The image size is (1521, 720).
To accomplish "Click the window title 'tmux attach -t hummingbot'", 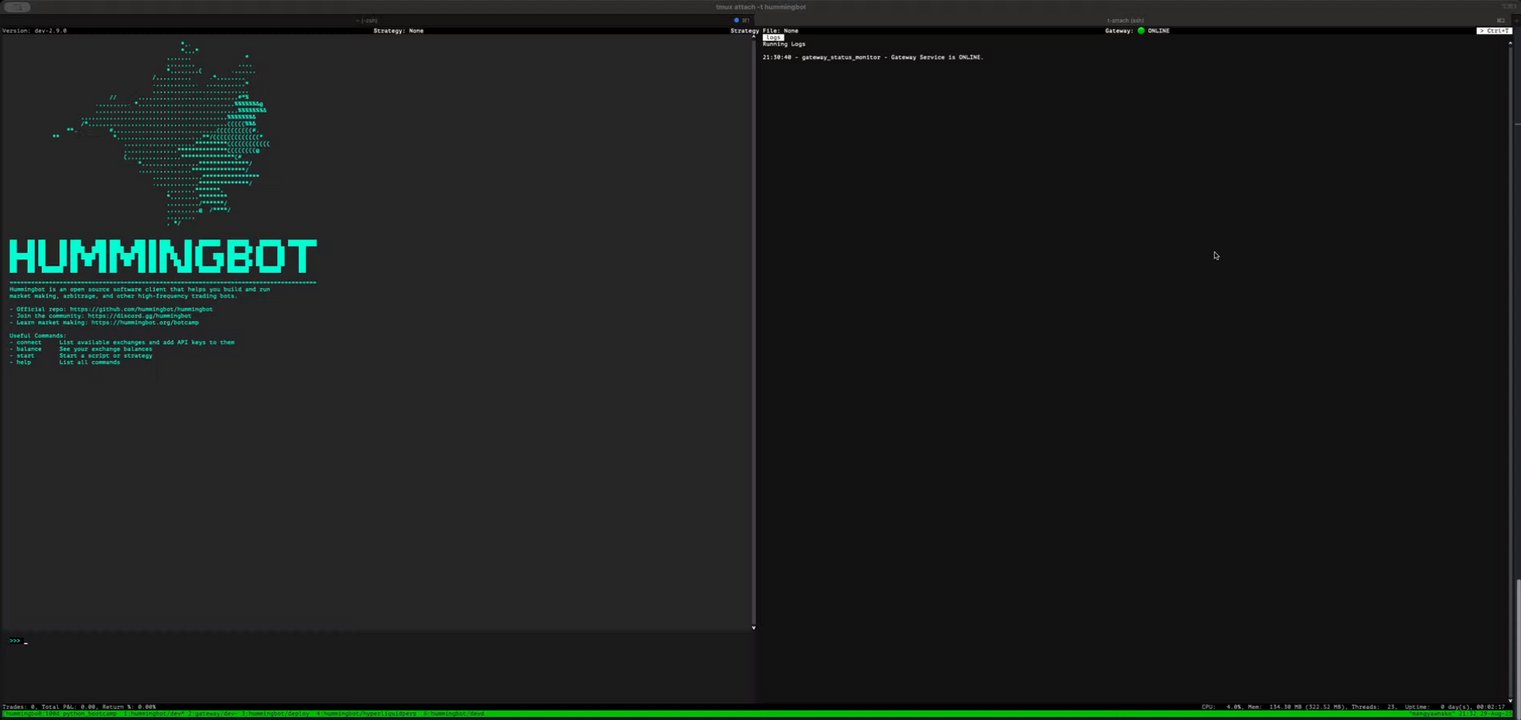I will [760, 7].
